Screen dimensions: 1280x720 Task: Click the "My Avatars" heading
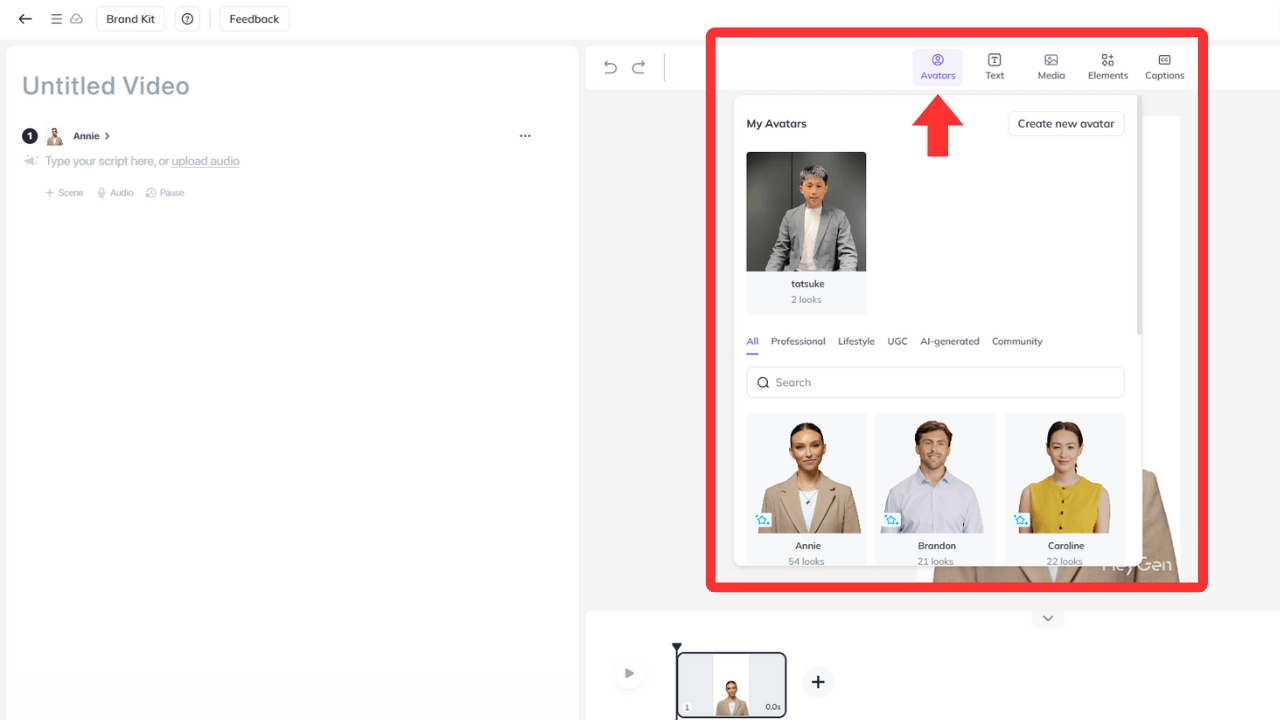777,124
